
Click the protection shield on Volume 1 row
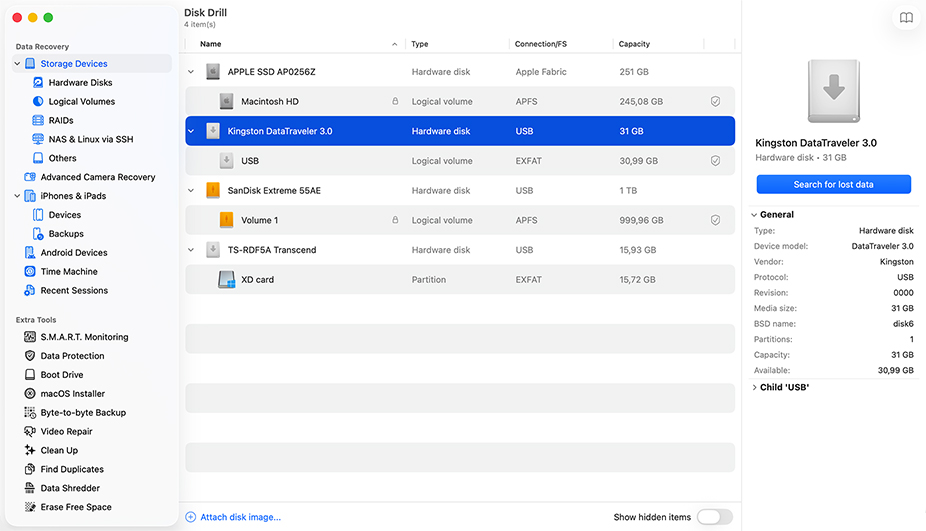pyautogui.click(x=715, y=220)
